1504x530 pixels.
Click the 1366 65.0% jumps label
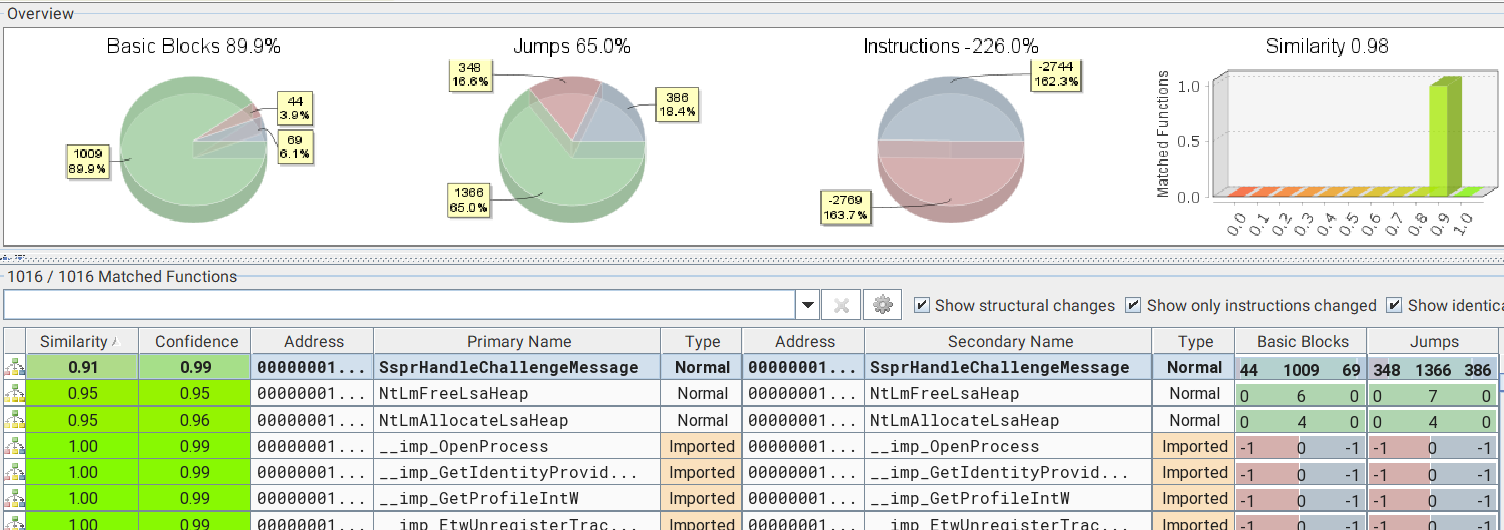pos(469,200)
